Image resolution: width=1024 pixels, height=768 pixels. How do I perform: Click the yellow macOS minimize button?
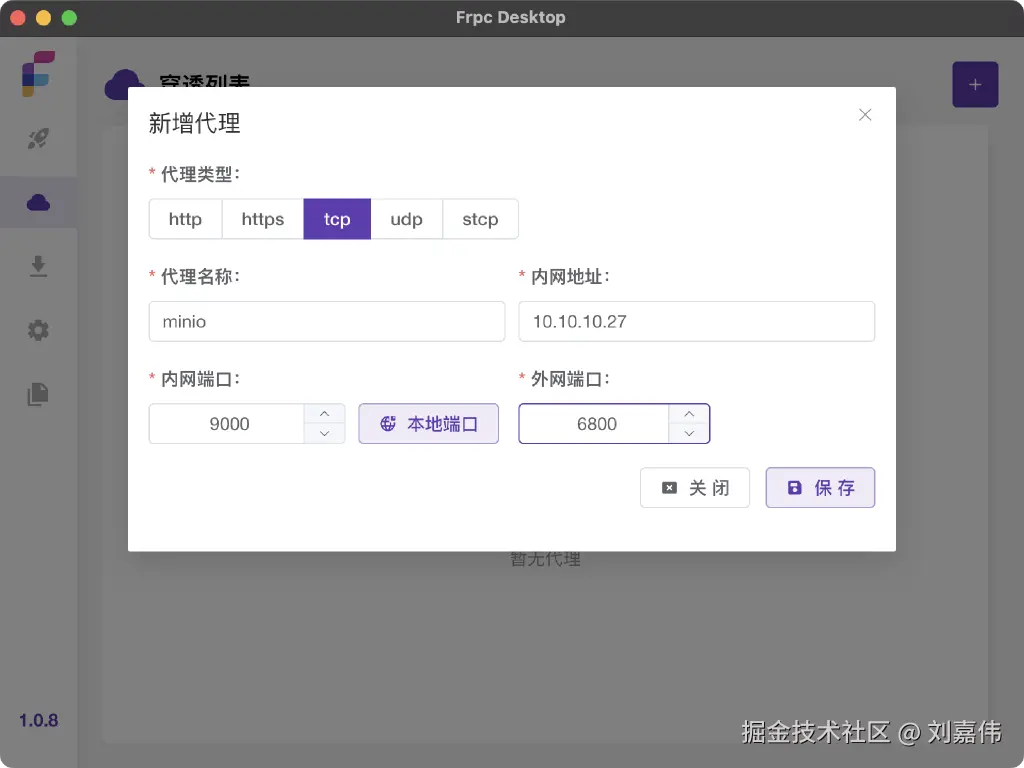click(x=43, y=18)
